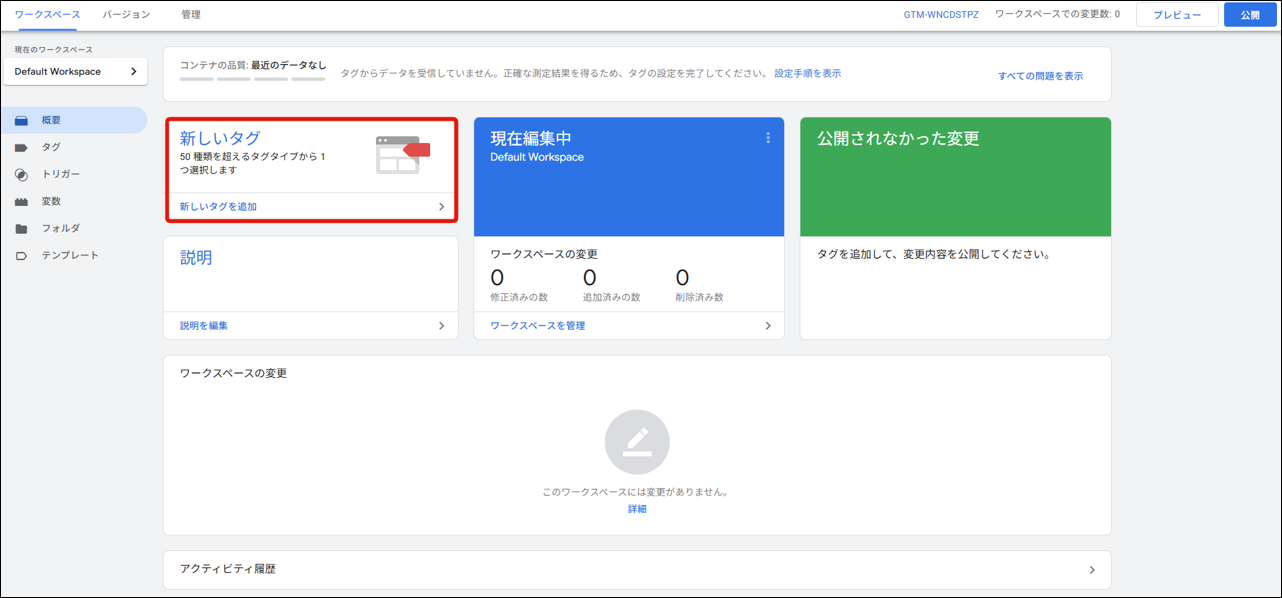Click pencil icon in ワークスペースの変更 panel
Viewport: 1282px width, 598px height.
[637, 442]
